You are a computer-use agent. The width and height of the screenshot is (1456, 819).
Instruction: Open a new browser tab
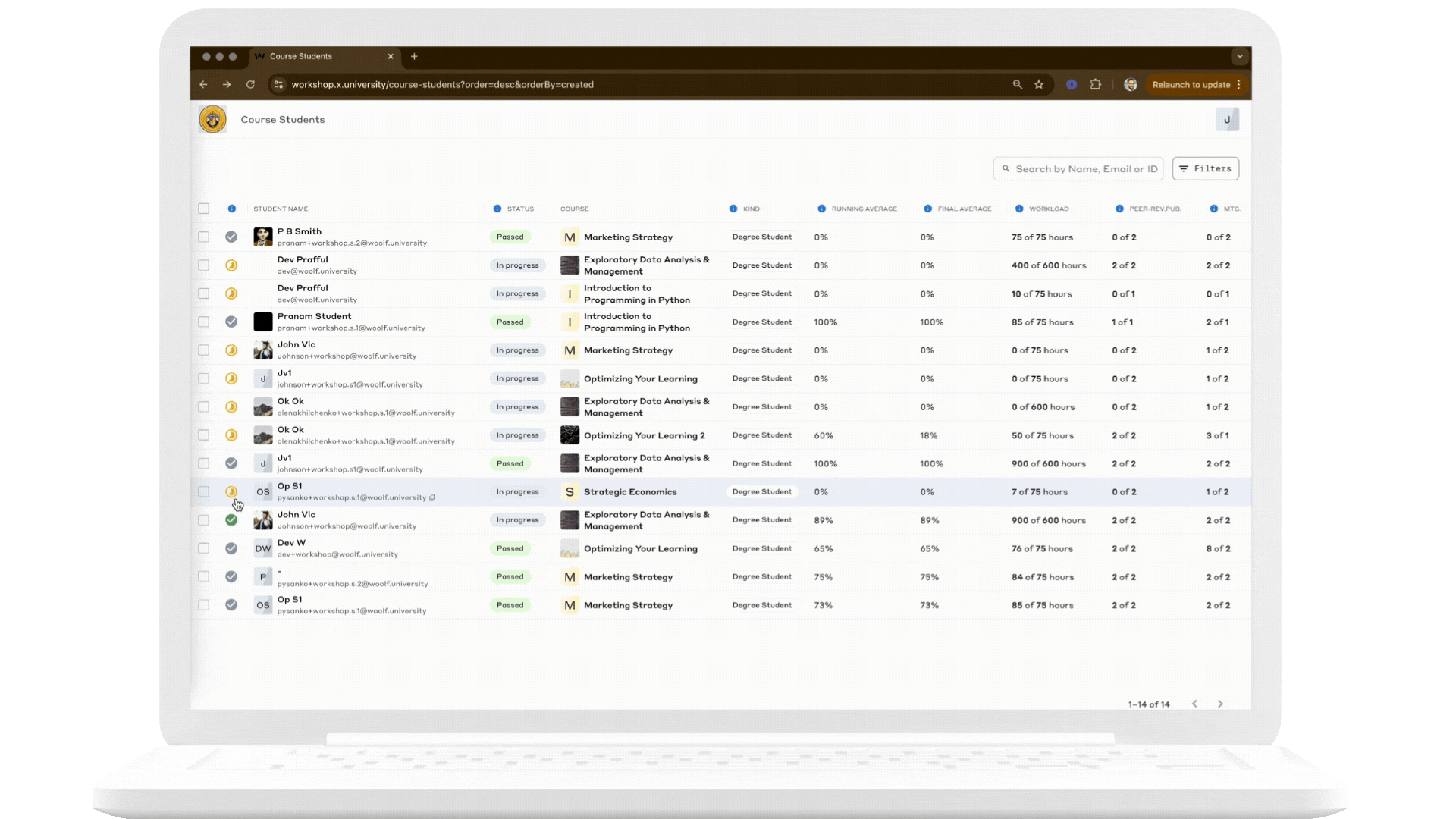click(414, 56)
